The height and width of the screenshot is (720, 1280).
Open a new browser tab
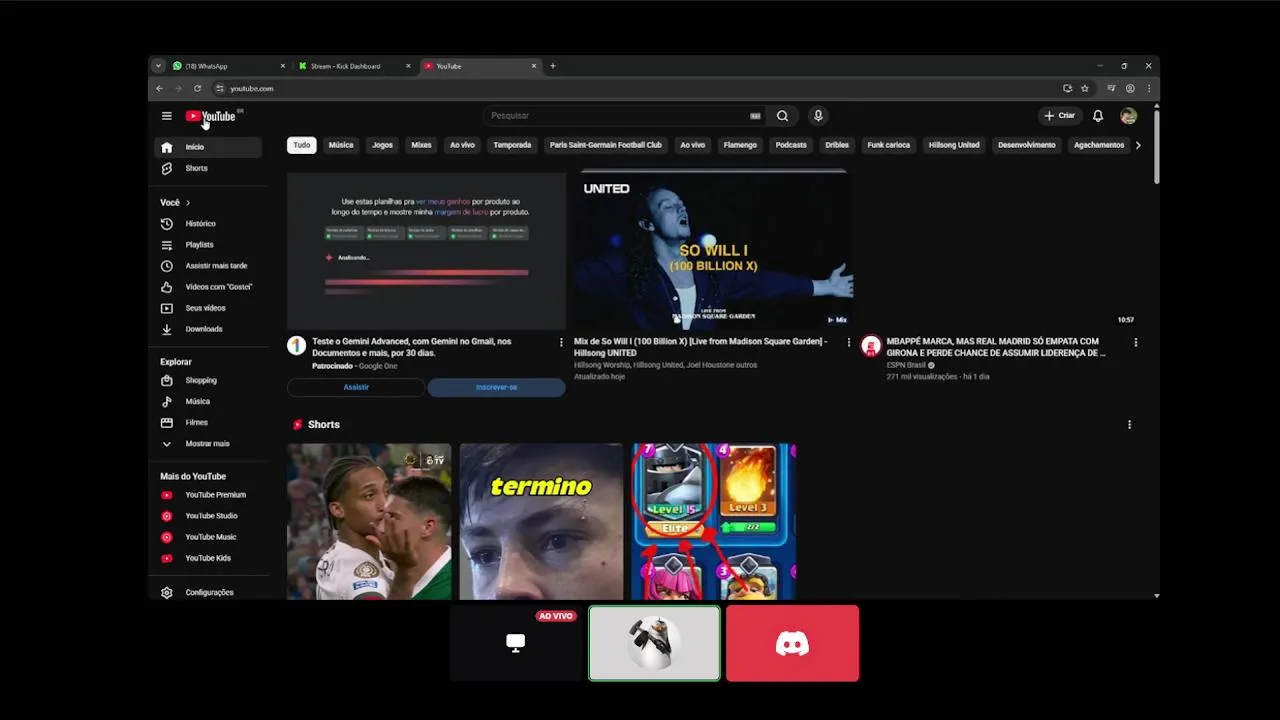point(553,66)
